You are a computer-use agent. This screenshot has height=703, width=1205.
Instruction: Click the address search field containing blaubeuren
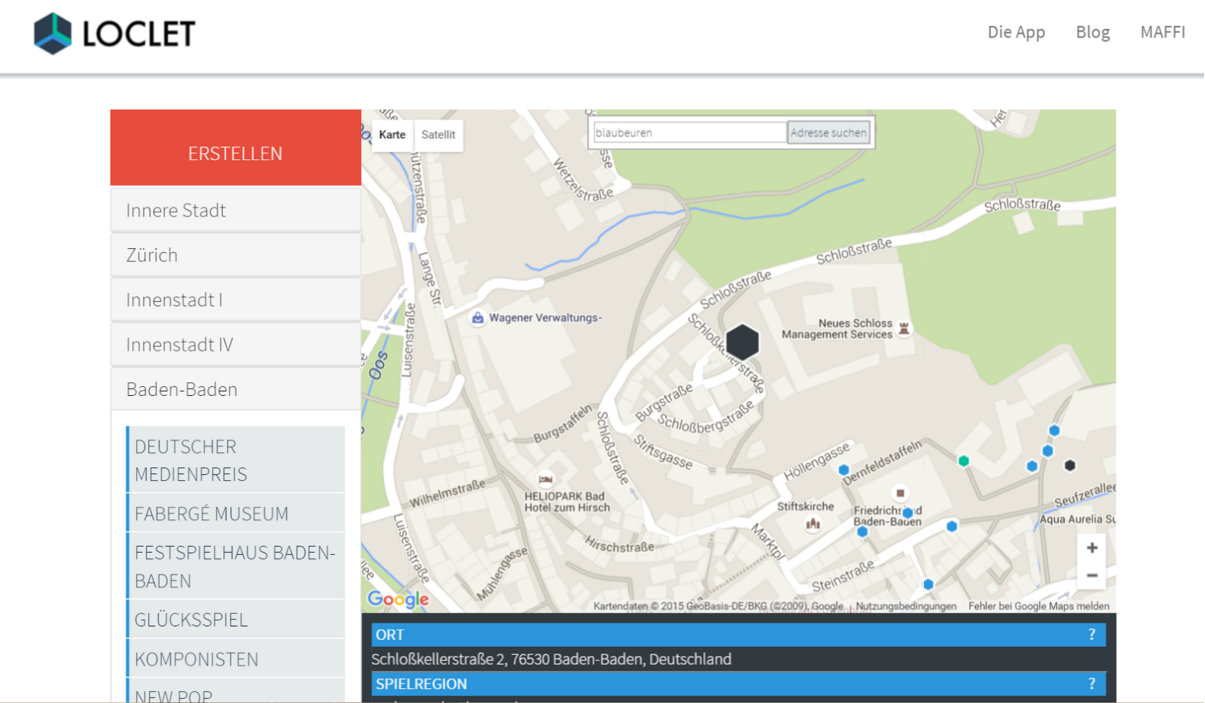[x=689, y=132]
